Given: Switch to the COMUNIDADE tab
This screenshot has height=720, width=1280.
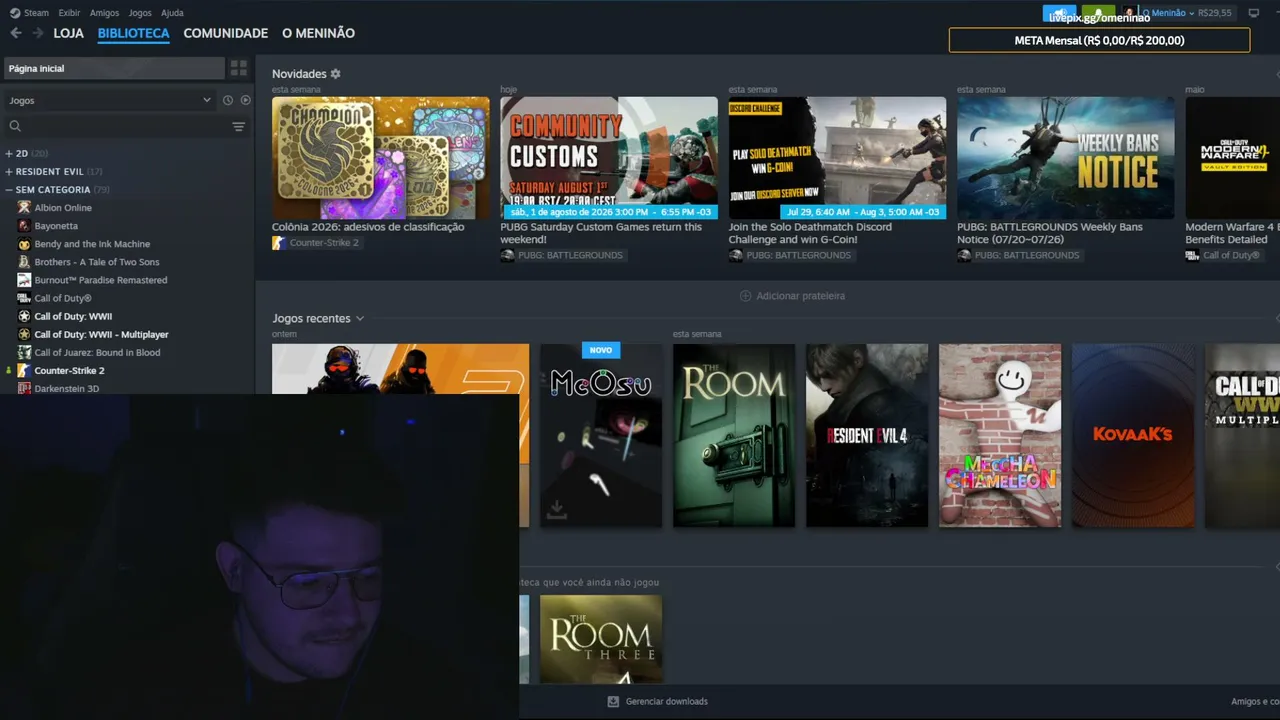Looking at the screenshot, I should [x=226, y=33].
